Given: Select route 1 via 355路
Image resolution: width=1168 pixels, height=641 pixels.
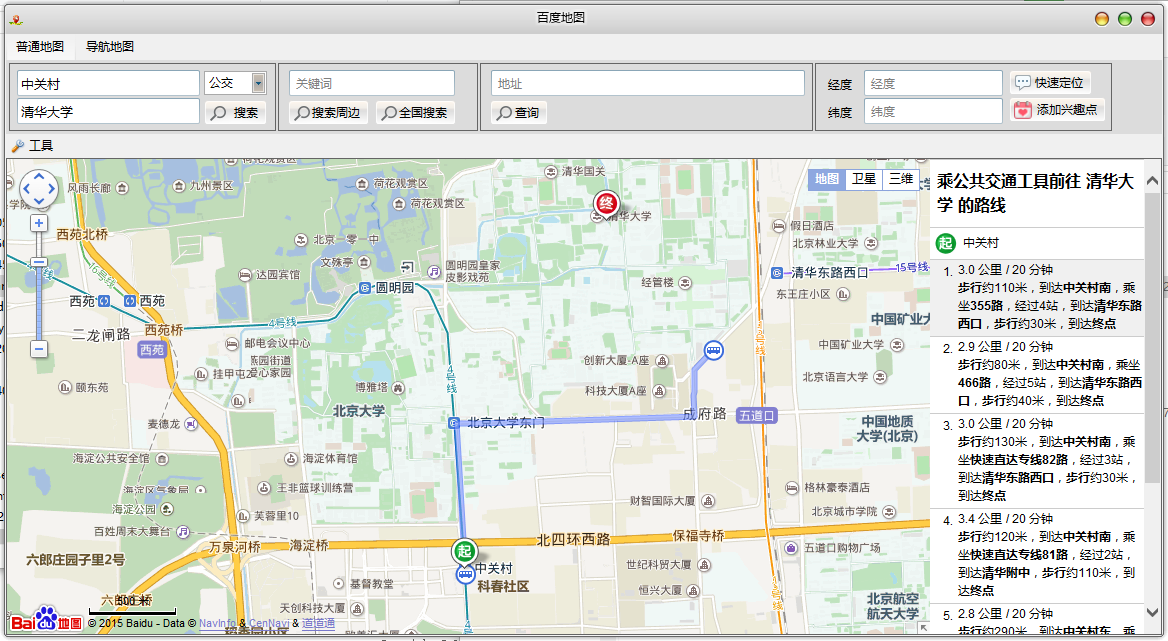Looking at the screenshot, I should [x=1036, y=297].
